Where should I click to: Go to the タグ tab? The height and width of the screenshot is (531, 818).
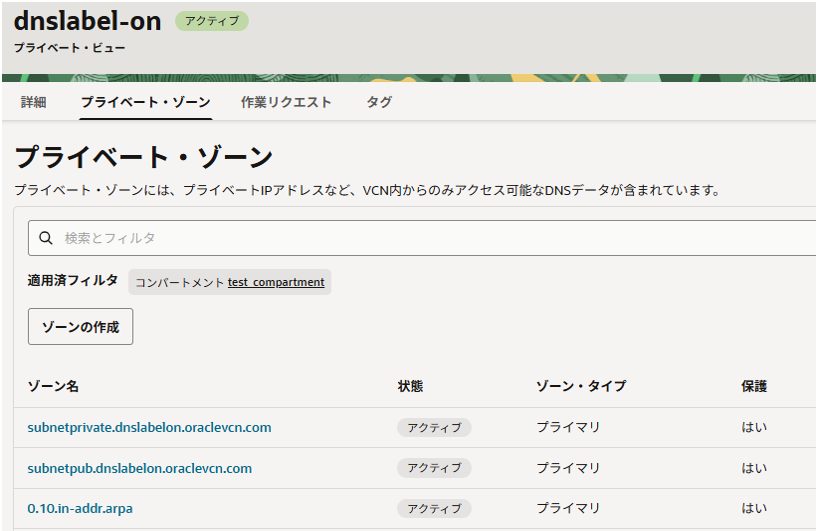click(379, 102)
